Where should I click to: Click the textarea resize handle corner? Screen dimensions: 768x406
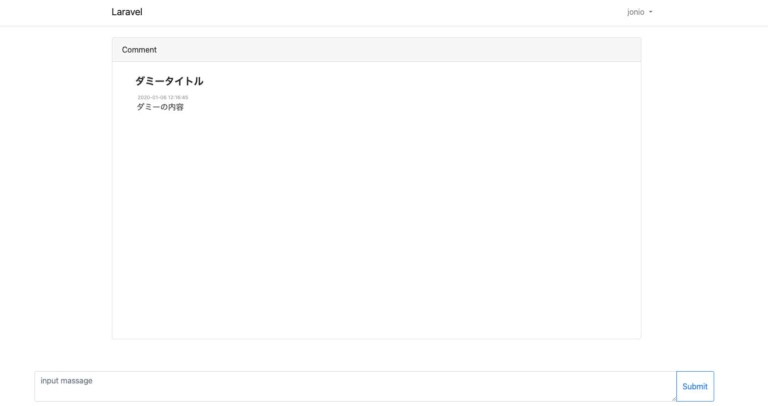coord(673,398)
